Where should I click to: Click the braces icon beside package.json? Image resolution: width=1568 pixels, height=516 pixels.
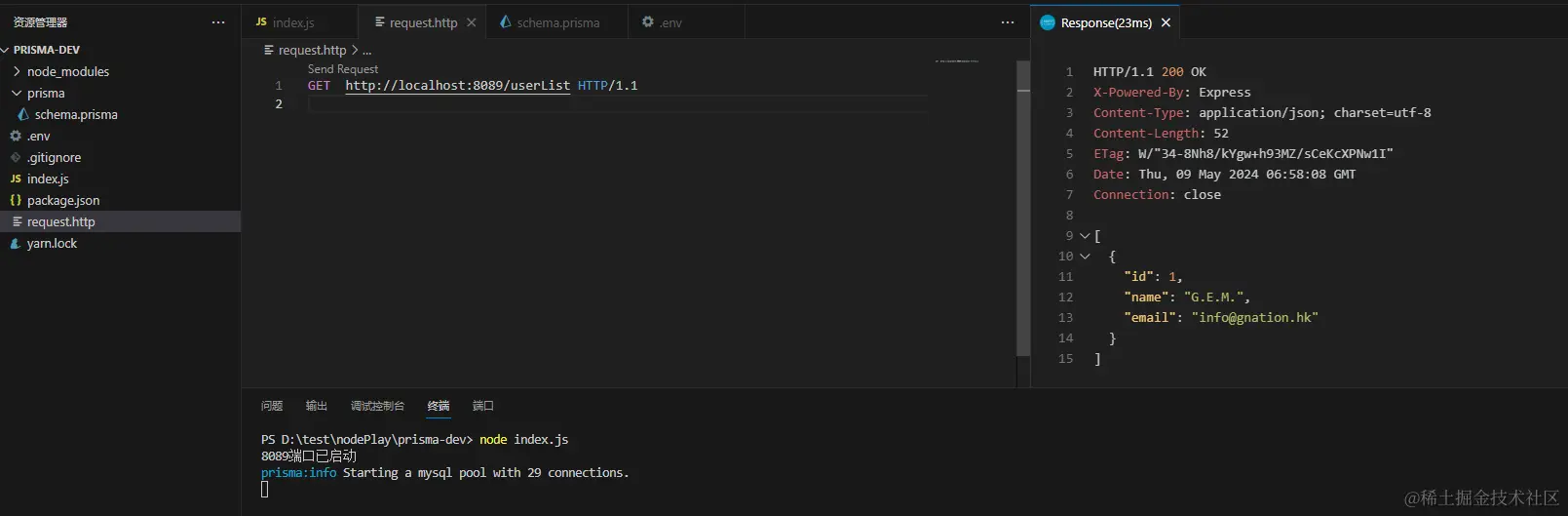[x=16, y=200]
